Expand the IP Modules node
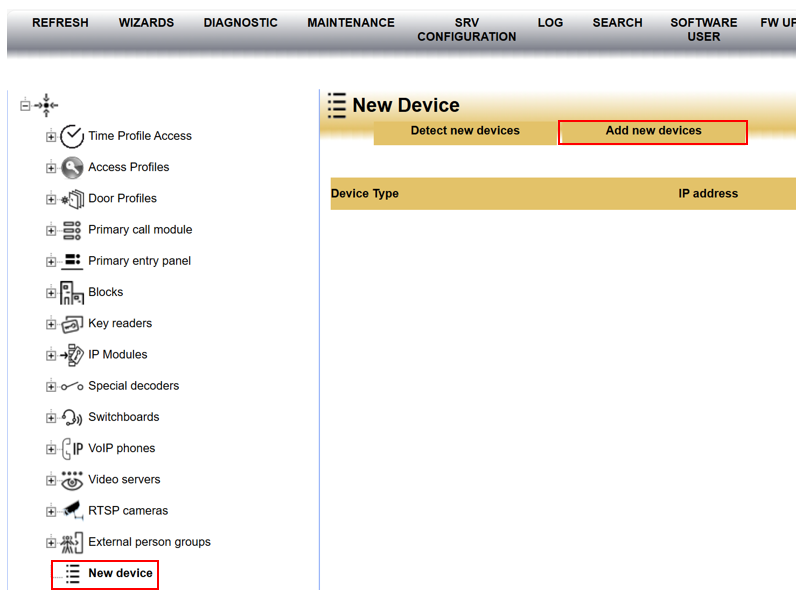The height and width of the screenshot is (597, 803). coord(51,355)
